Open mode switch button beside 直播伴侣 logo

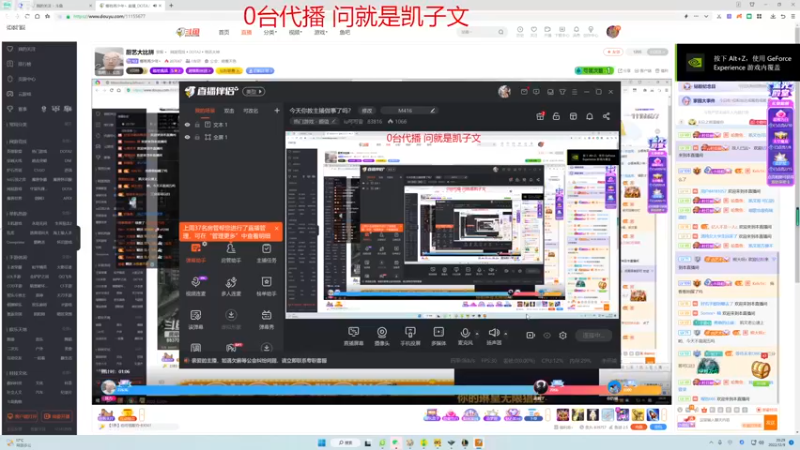coord(254,92)
